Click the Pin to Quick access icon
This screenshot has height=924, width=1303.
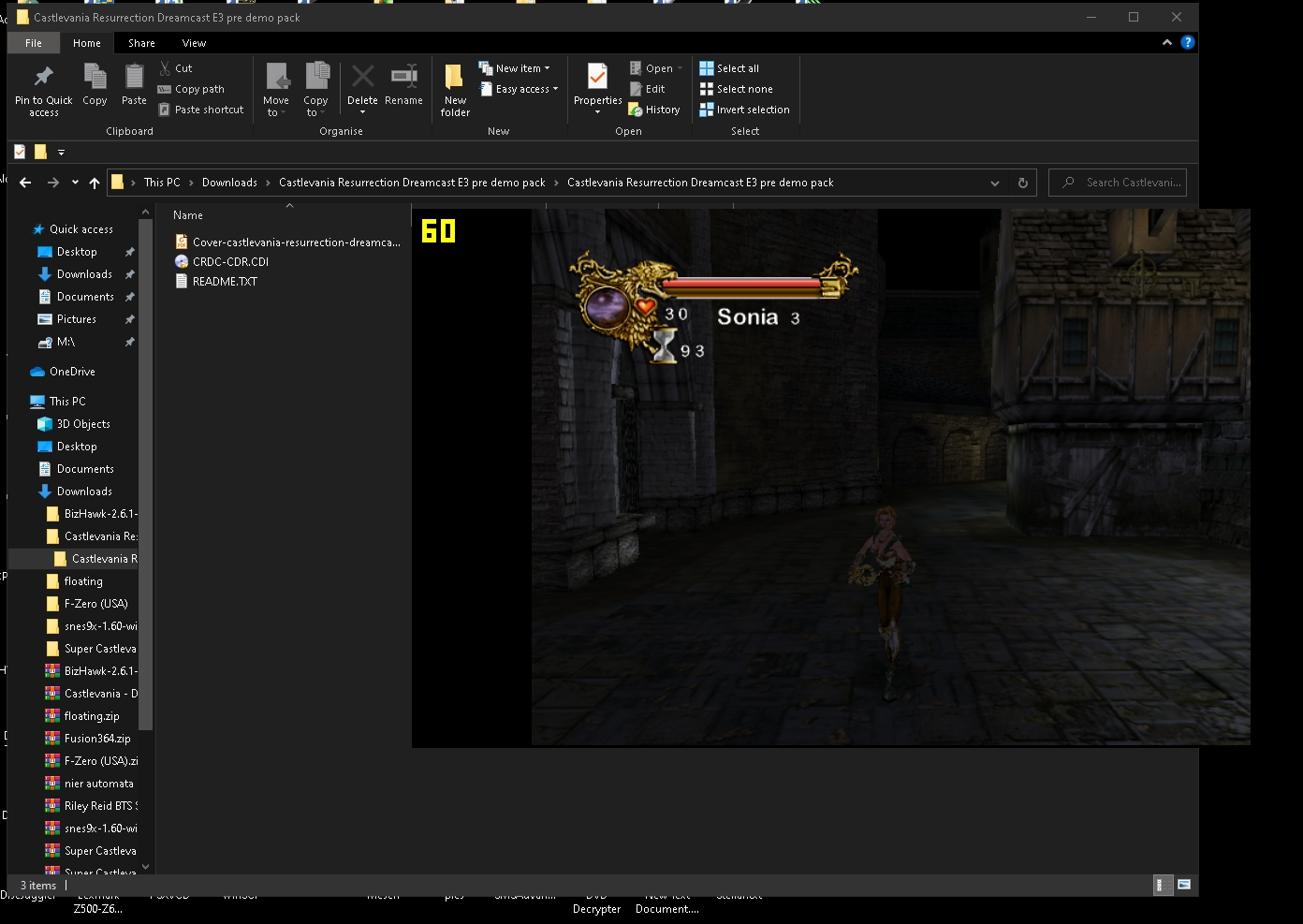click(43, 77)
